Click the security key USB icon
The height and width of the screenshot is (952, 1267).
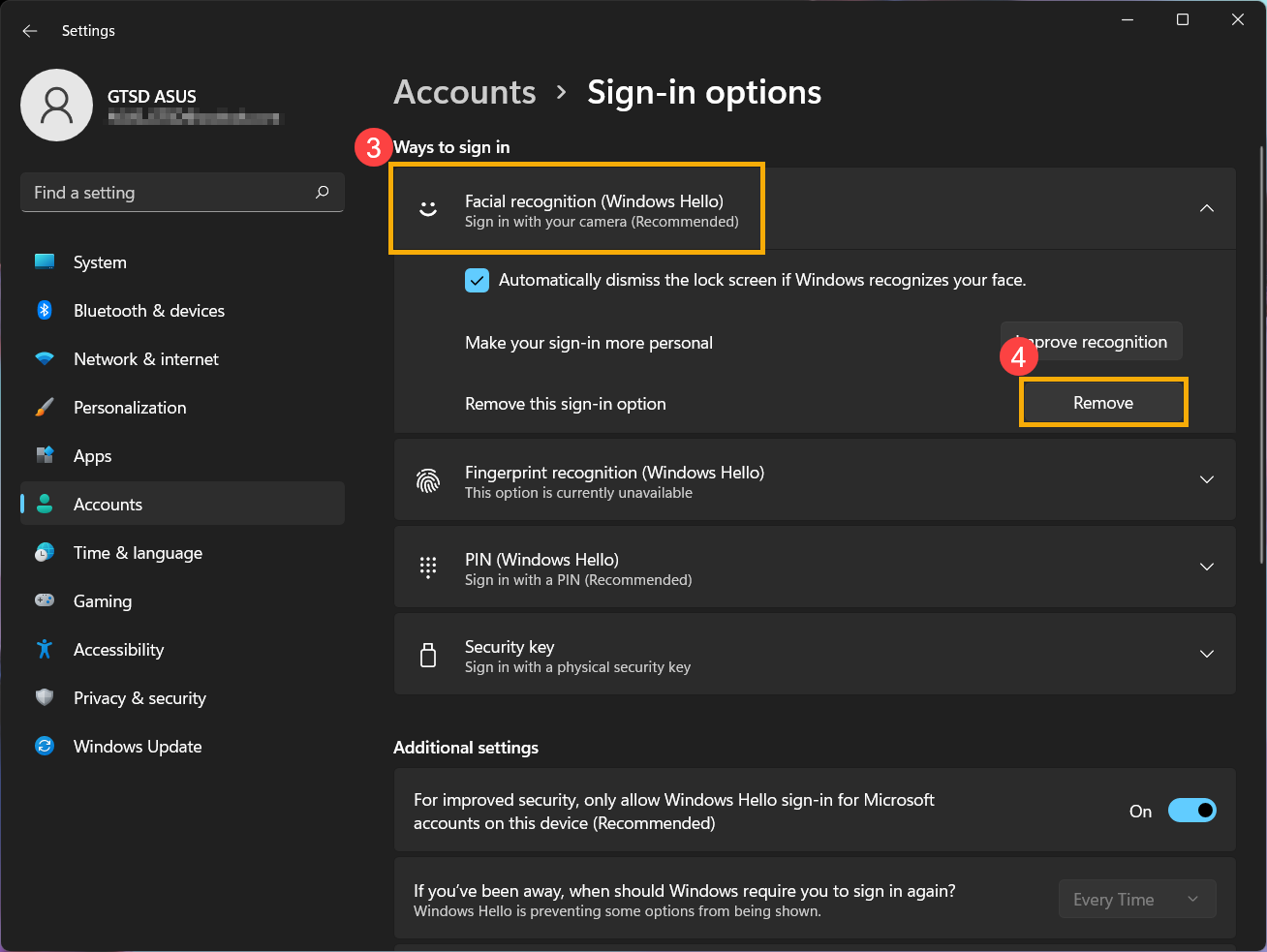[428, 655]
